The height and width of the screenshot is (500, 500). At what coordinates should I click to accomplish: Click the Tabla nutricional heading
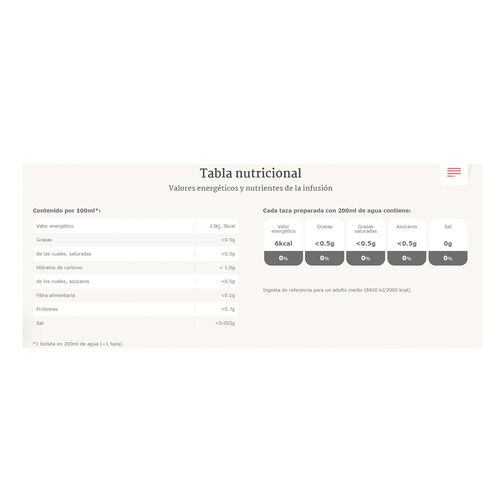(250, 173)
